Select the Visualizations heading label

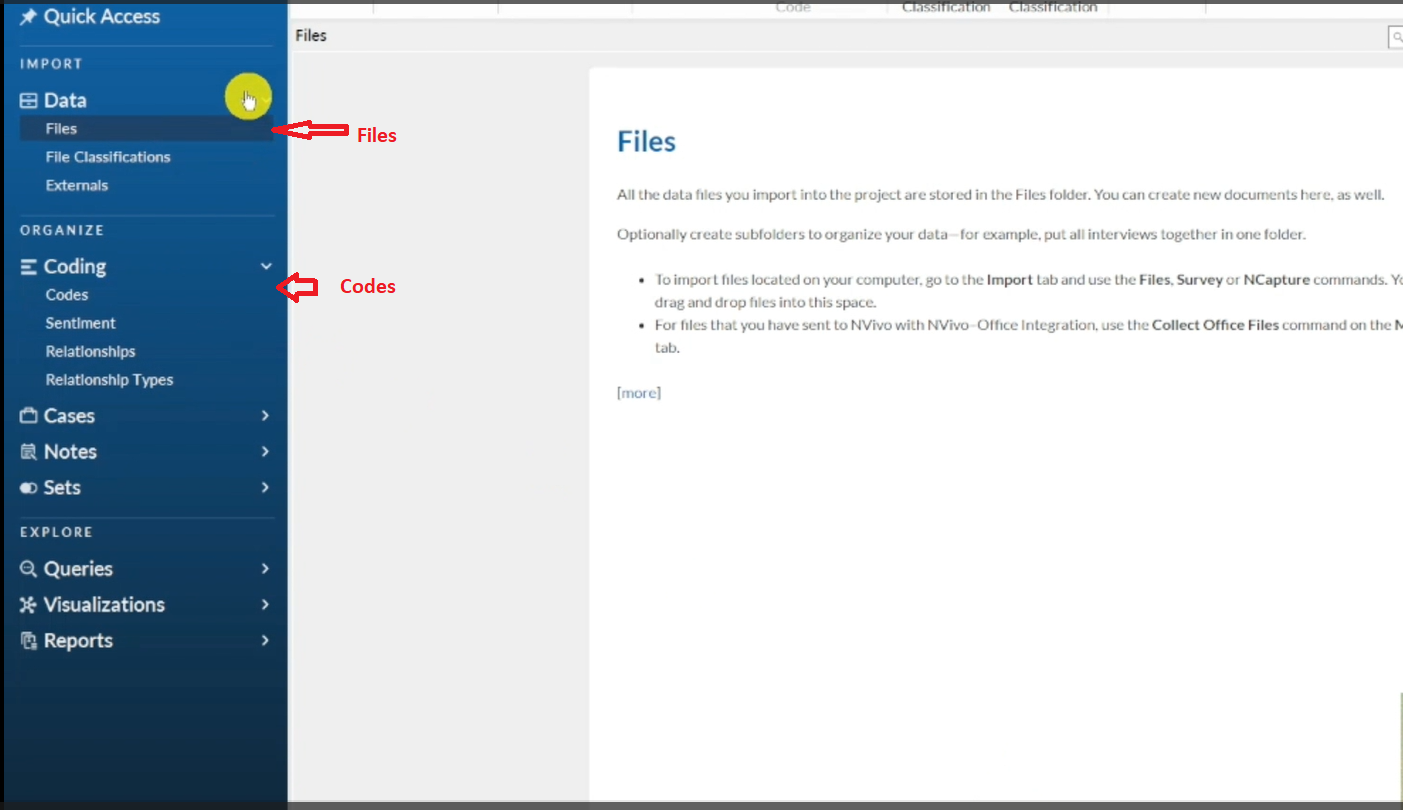pyautogui.click(x=104, y=605)
